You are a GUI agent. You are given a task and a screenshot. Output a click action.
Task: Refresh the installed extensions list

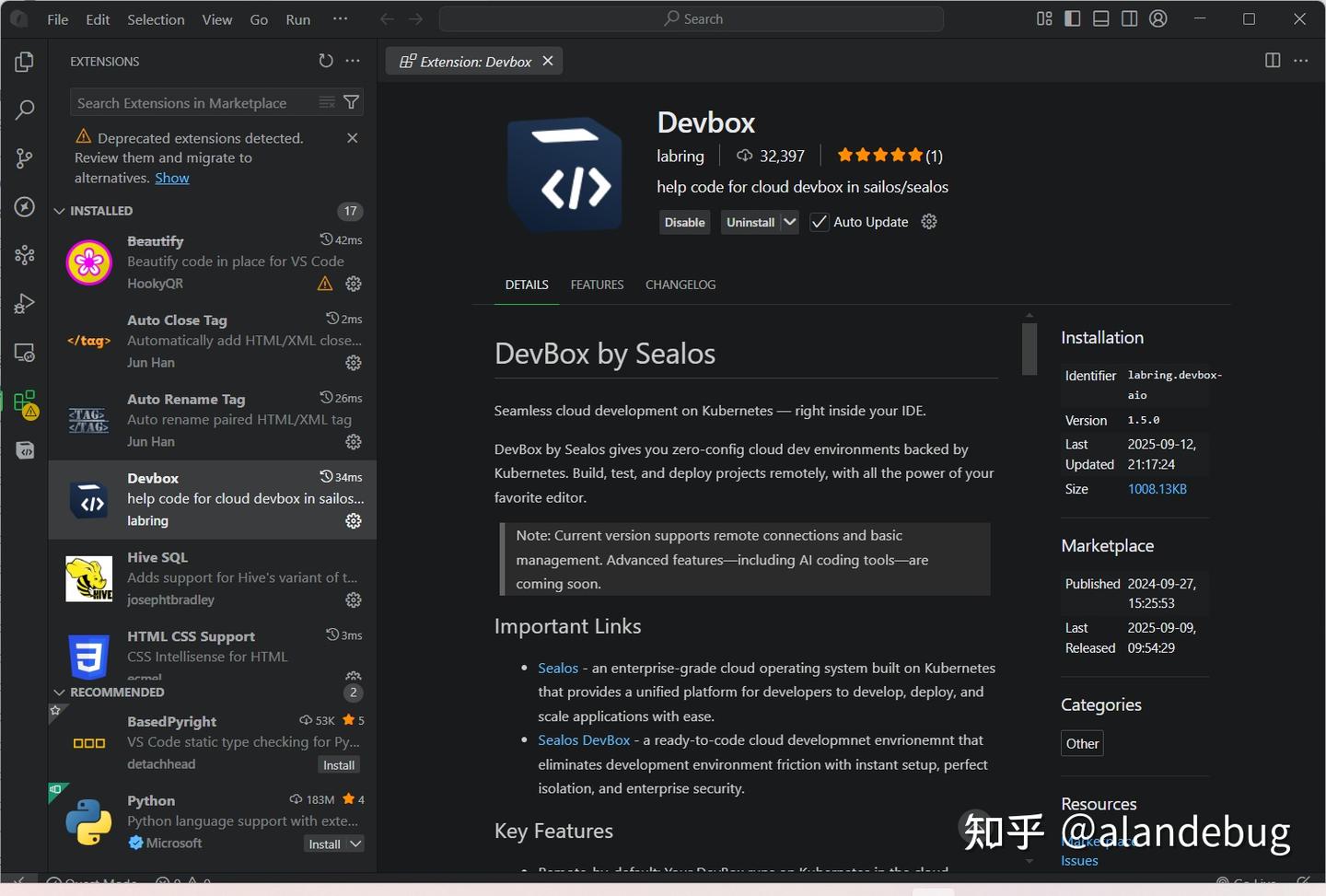pos(326,61)
